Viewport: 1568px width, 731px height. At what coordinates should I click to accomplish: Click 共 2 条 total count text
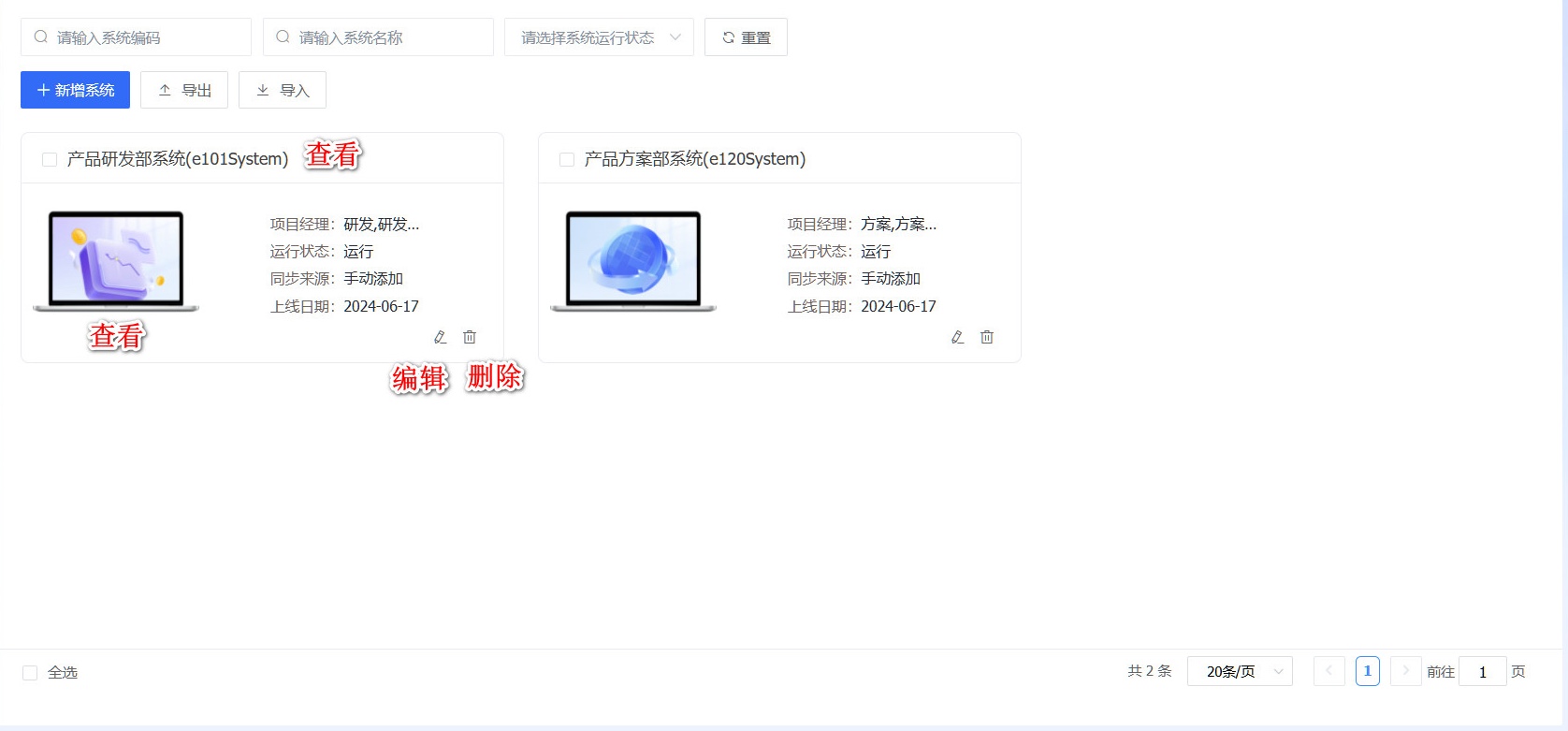coord(1150,671)
